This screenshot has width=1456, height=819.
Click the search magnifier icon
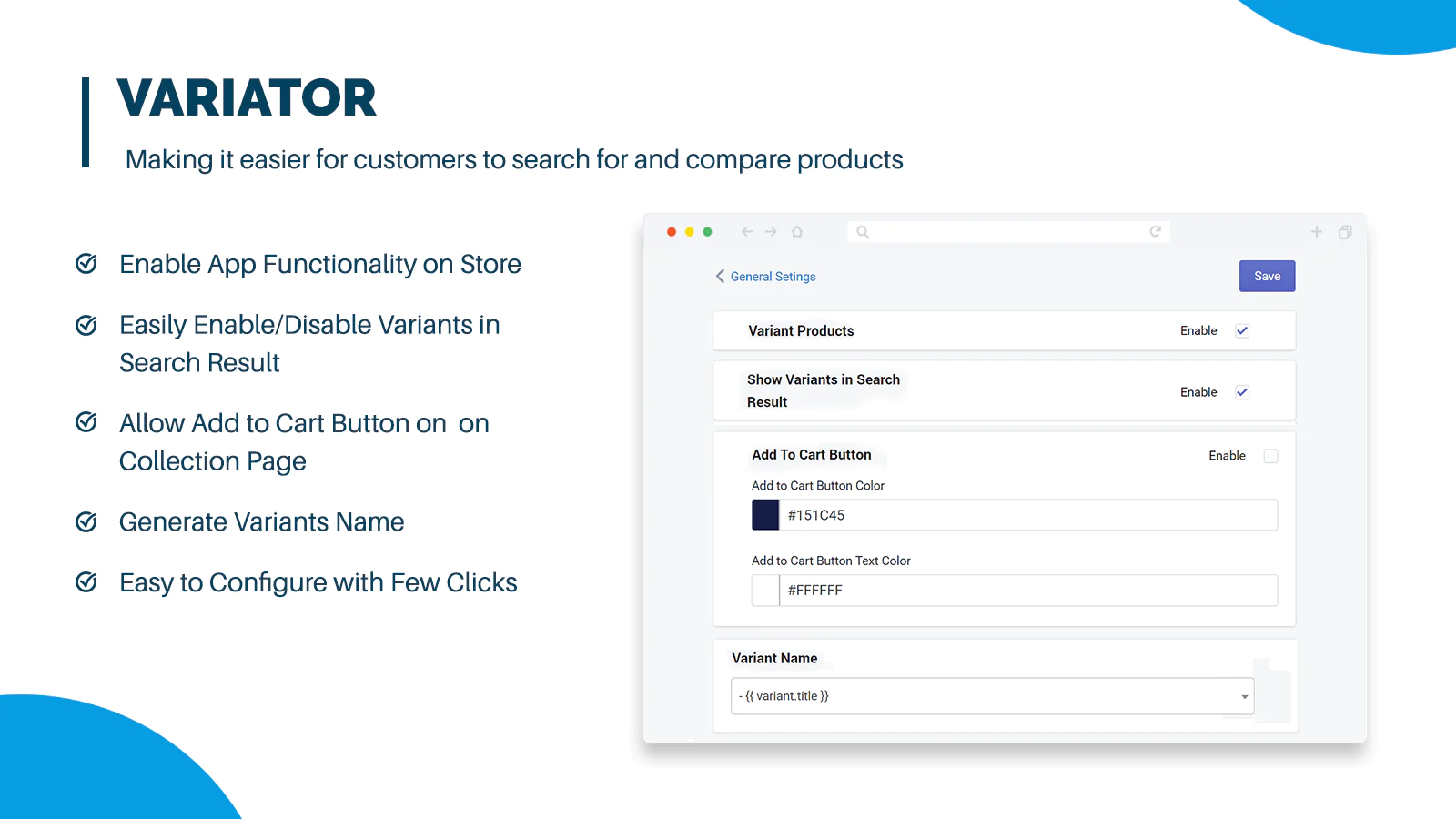(x=863, y=232)
